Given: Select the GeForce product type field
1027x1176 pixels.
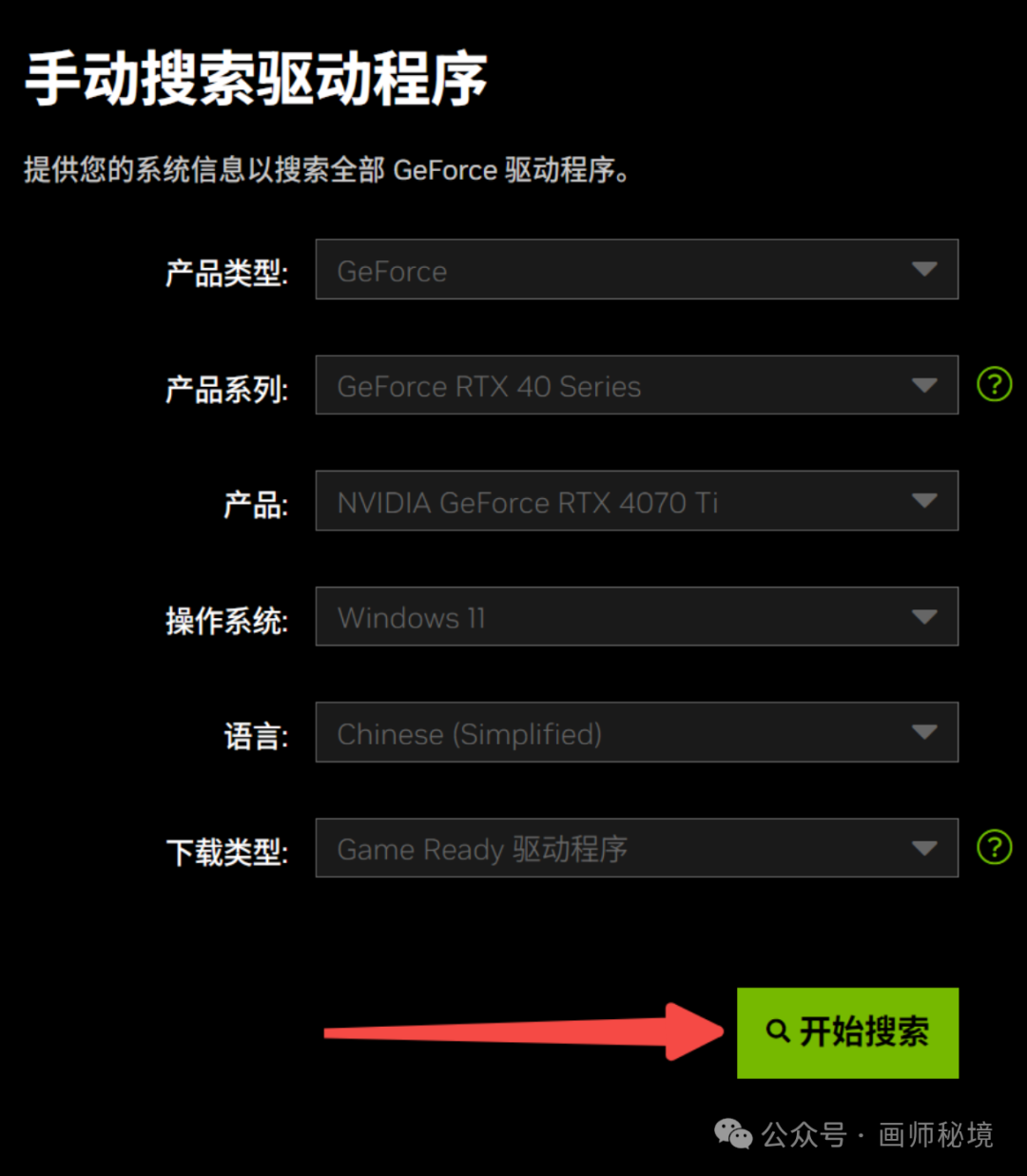Looking at the screenshot, I should pos(637,269).
